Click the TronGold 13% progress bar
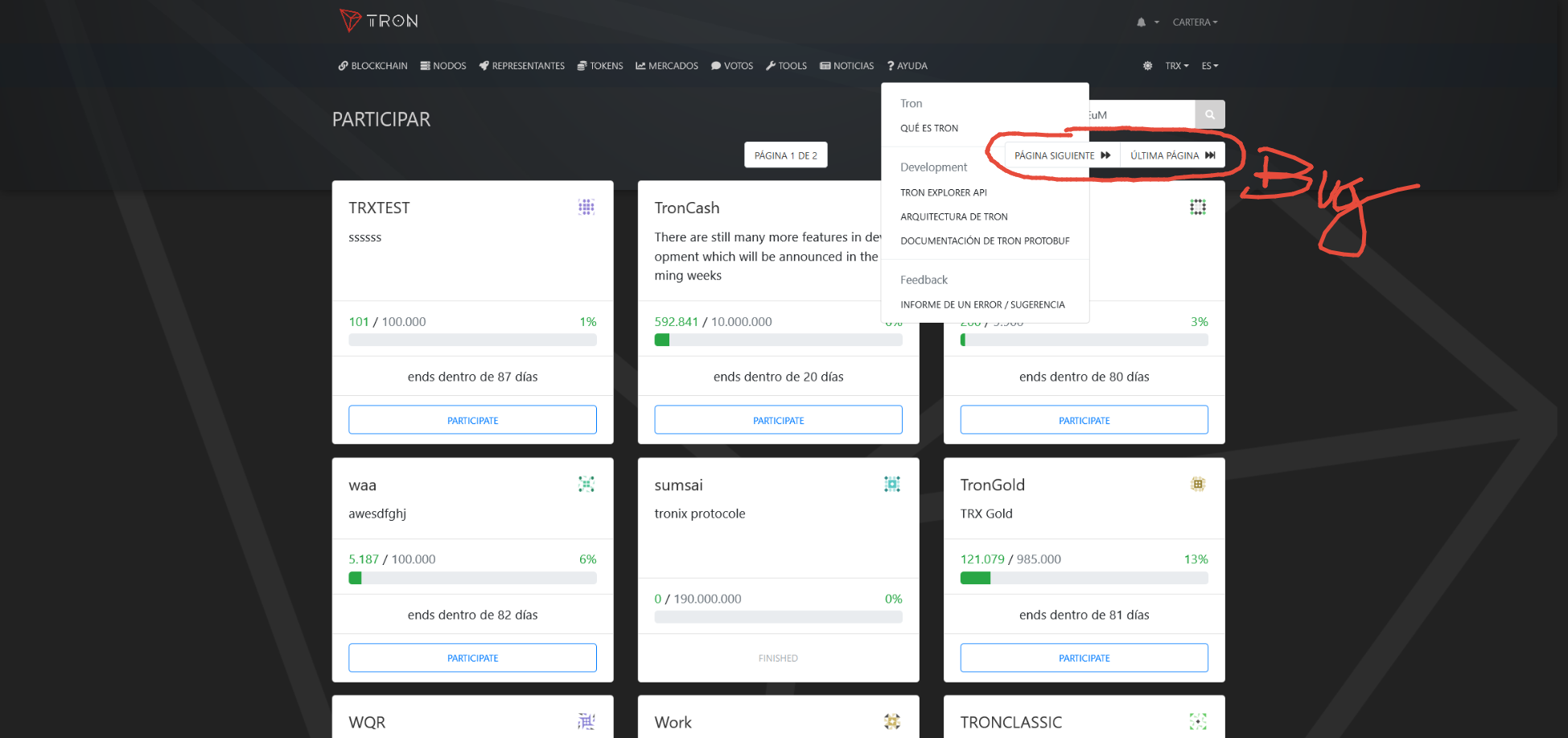Image resolution: width=1568 pixels, height=738 pixels. click(1084, 577)
